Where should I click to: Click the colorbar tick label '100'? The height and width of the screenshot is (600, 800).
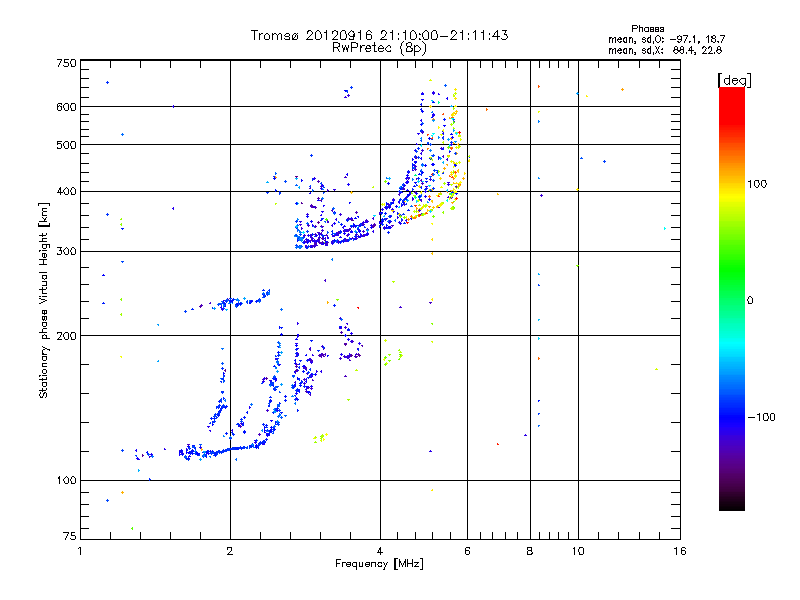click(x=757, y=184)
